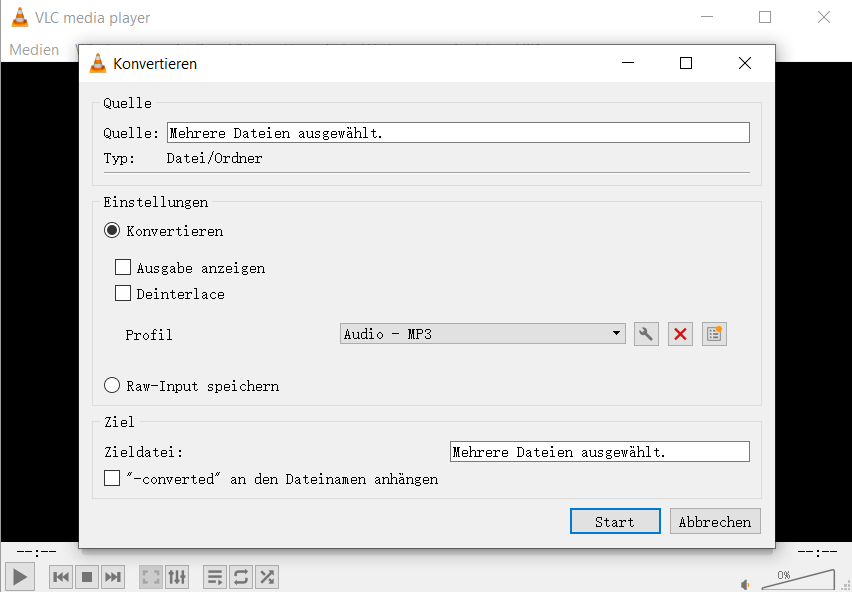Open the Medien menu in VLC

[x=34, y=50]
